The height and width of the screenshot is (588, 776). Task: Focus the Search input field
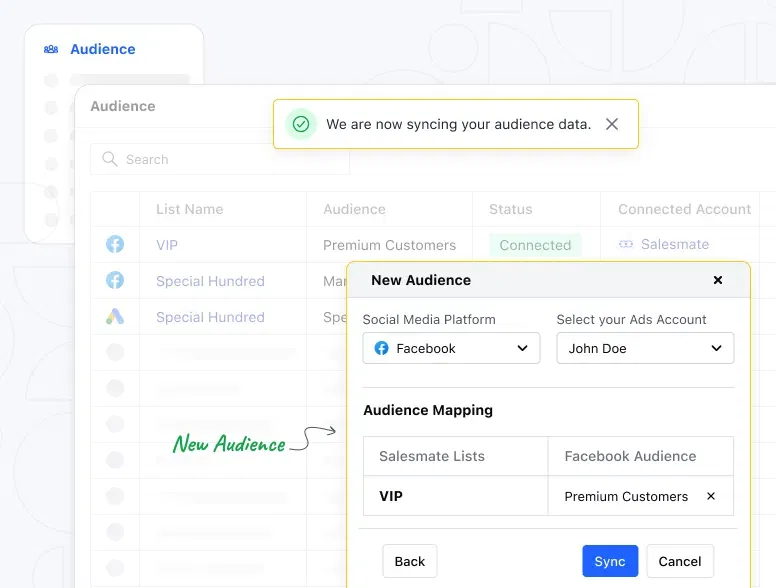pyautogui.click(x=220, y=159)
